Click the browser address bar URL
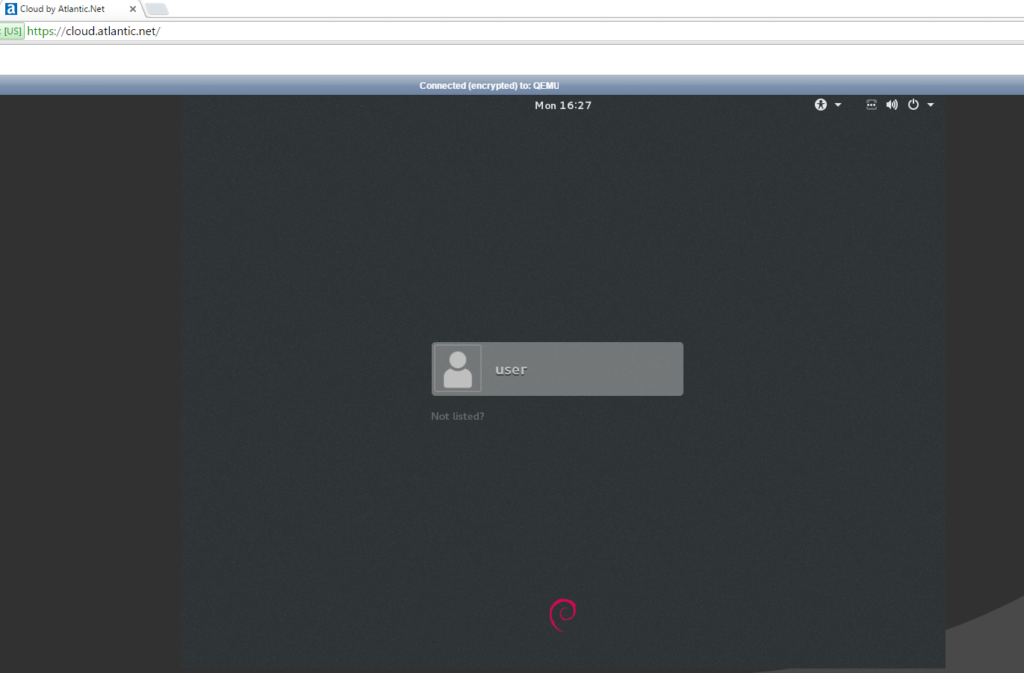 (90, 31)
